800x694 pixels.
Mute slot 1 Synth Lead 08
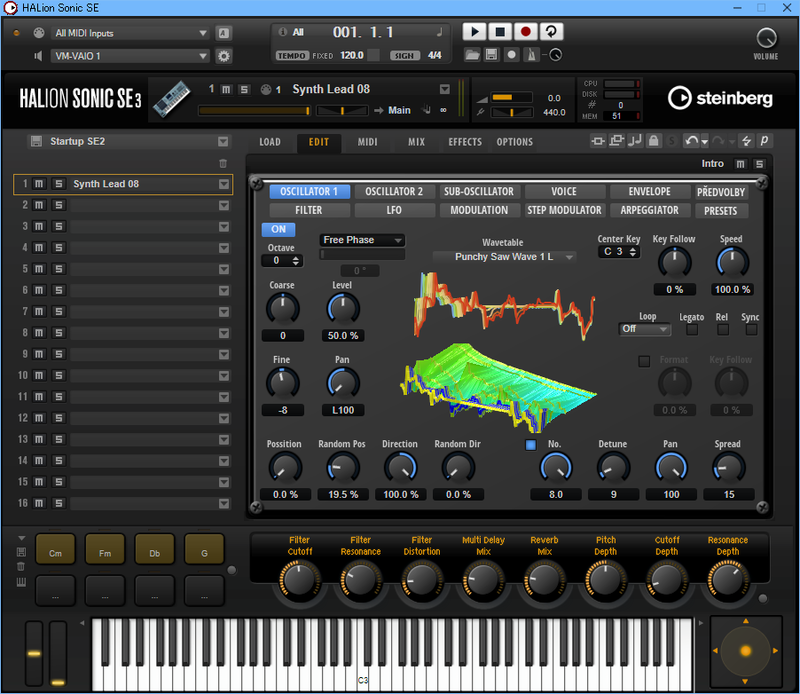coord(39,184)
